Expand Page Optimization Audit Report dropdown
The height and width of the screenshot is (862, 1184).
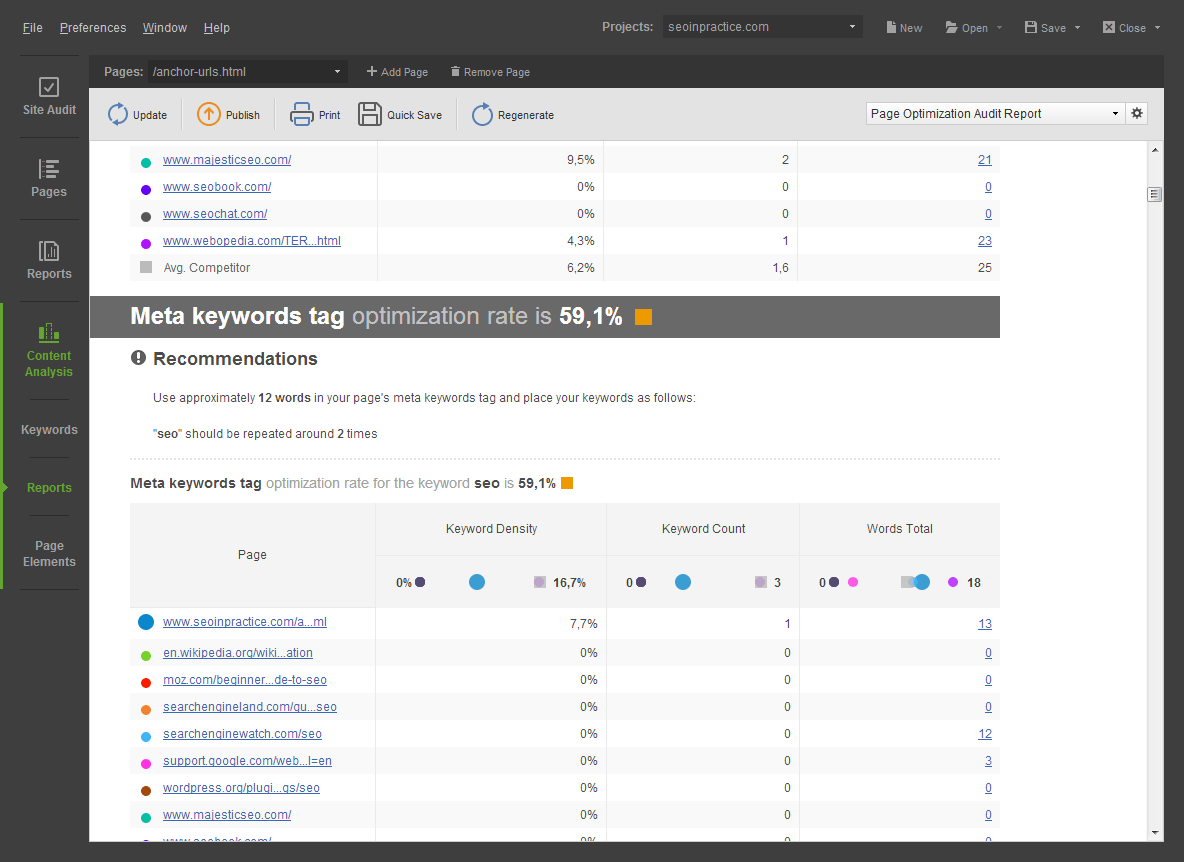pyautogui.click(x=995, y=114)
